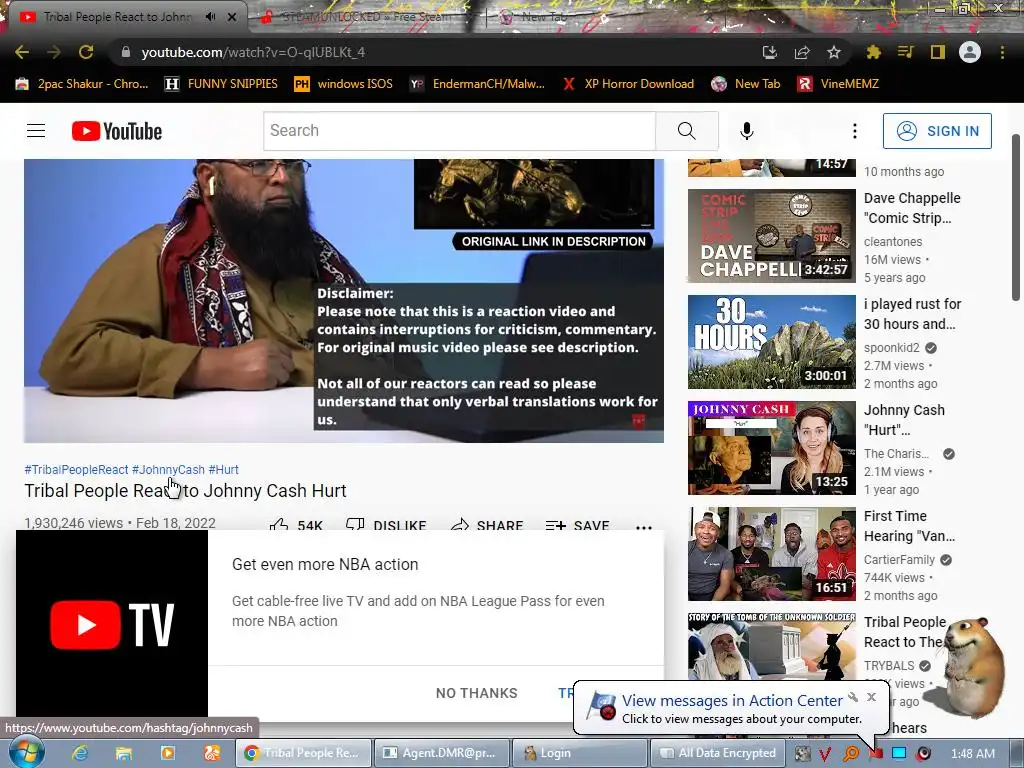Open Action Center balloon wrench options

pos(853,697)
